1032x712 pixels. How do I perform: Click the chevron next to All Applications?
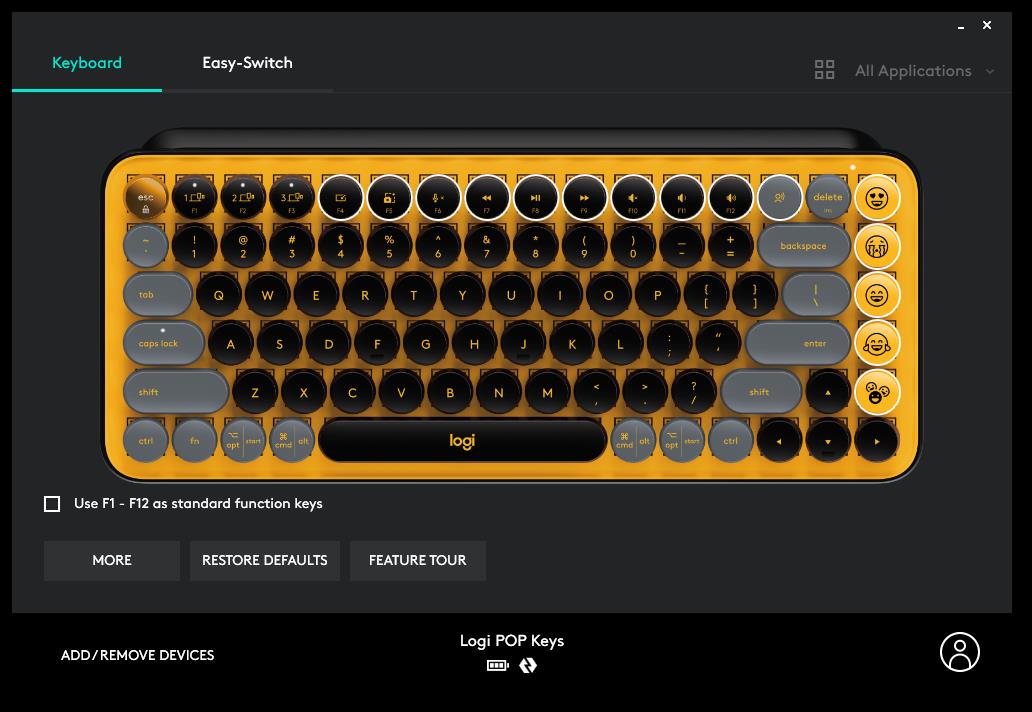coord(990,71)
